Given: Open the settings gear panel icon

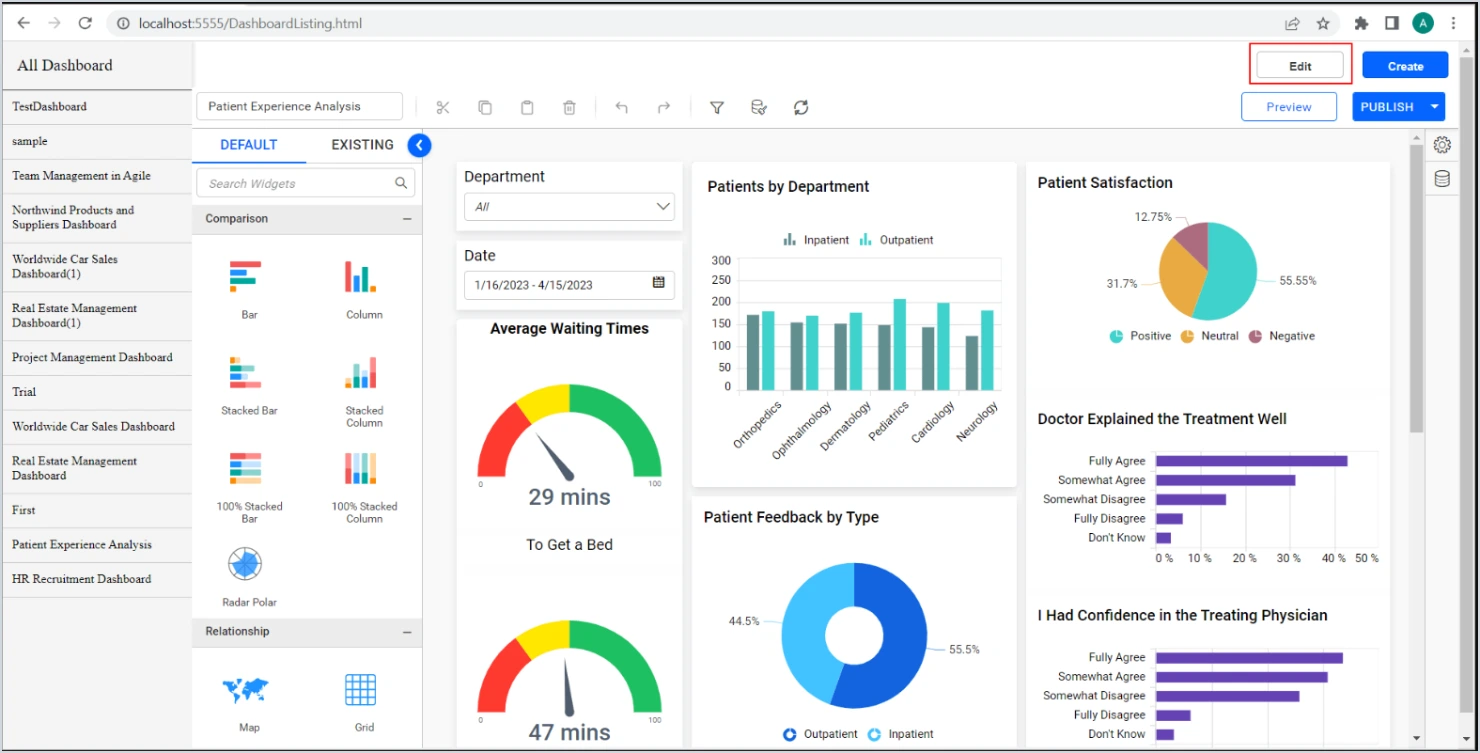Looking at the screenshot, I should tap(1442, 145).
